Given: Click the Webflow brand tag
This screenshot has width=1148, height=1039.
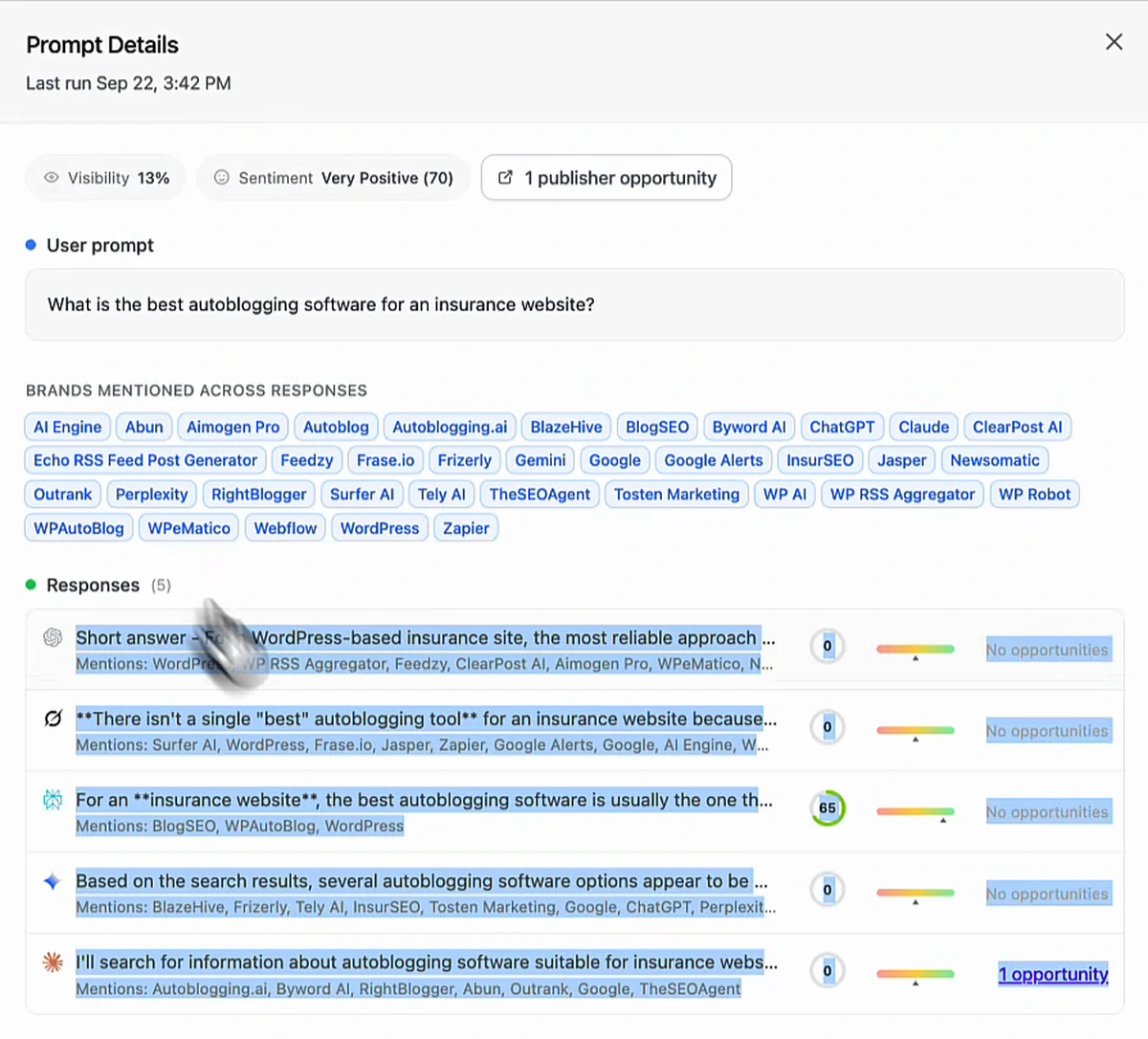Looking at the screenshot, I should coord(285,528).
